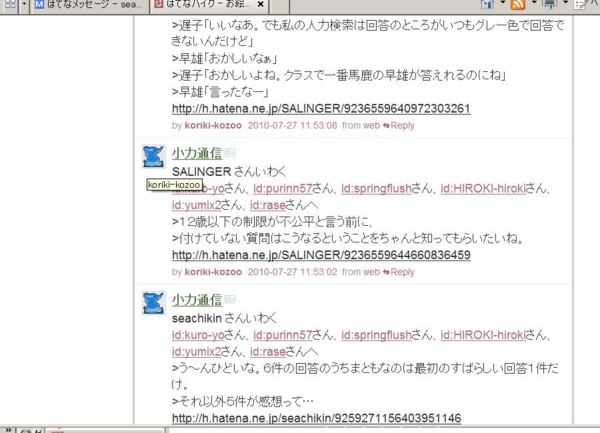Click the small icon beside seachikin post's 小力通信
The height and width of the screenshot is (433, 600).
point(230,299)
